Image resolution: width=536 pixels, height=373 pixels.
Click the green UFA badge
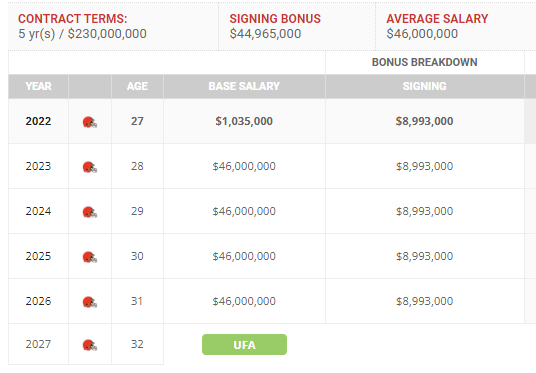point(244,345)
